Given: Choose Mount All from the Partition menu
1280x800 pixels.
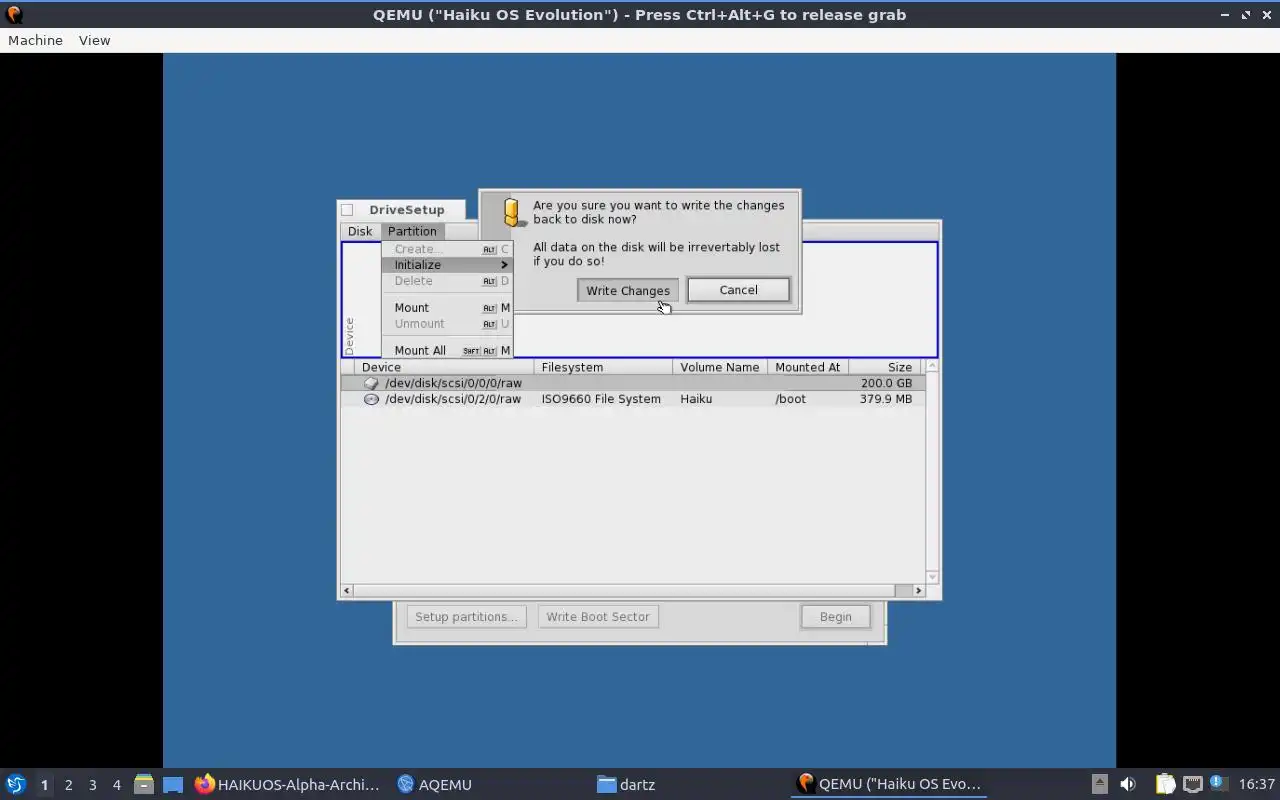Looking at the screenshot, I should [x=447, y=351].
